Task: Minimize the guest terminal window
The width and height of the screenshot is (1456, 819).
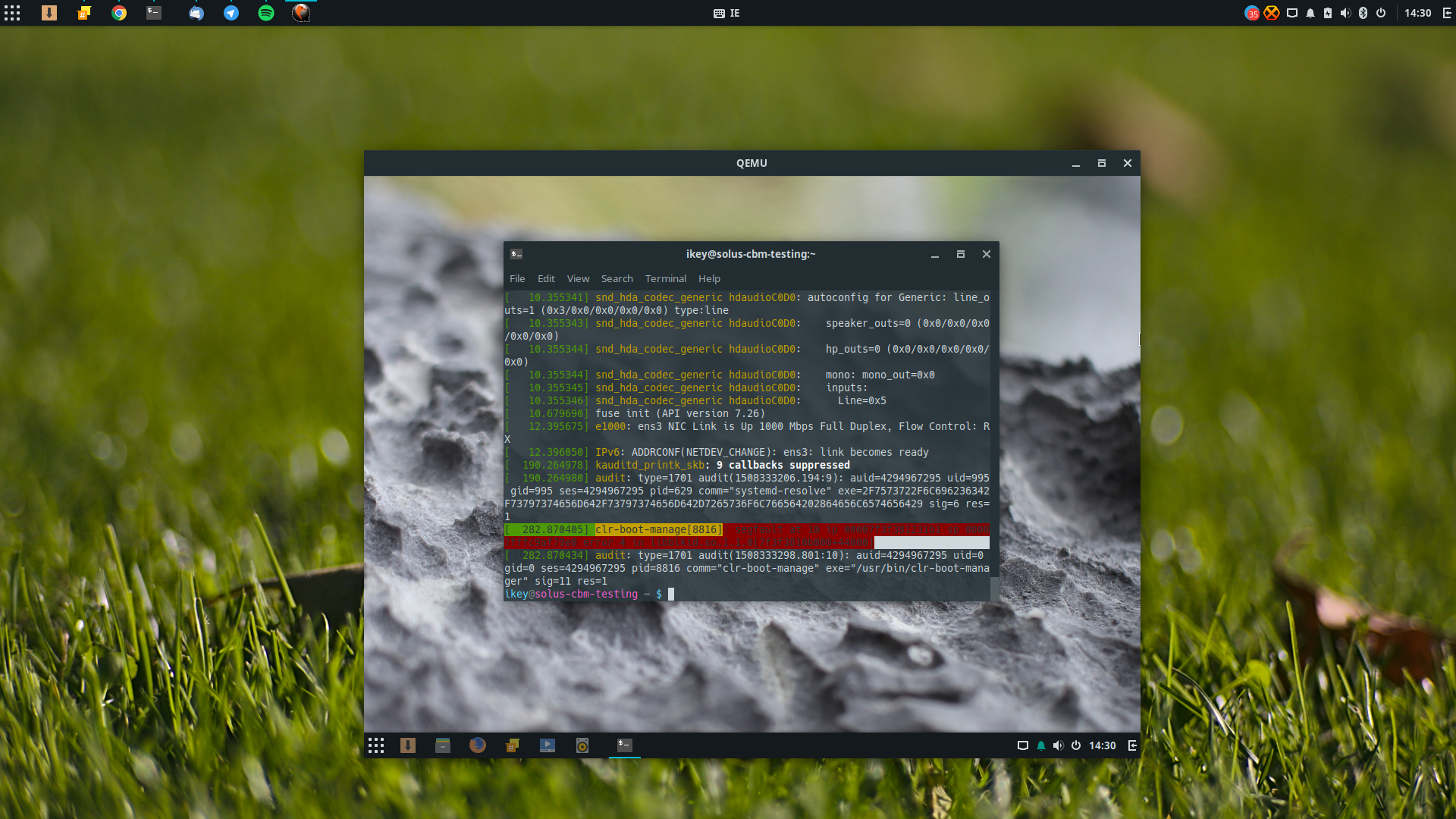Action: (x=935, y=255)
